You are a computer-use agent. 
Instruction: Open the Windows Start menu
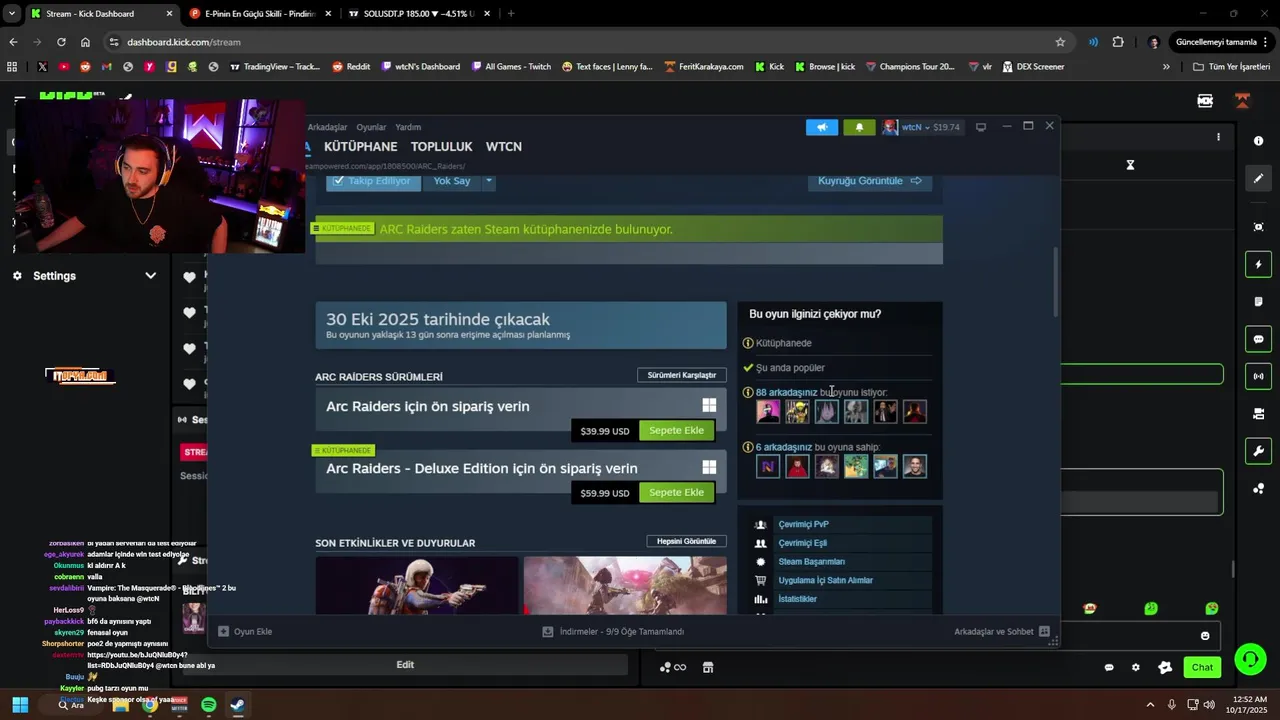click(20, 705)
